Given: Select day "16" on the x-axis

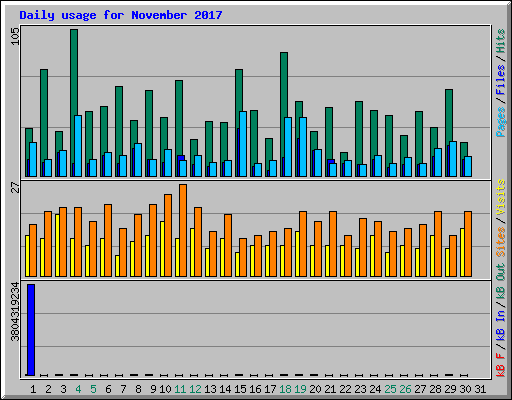Looking at the screenshot, I should (255, 389).
